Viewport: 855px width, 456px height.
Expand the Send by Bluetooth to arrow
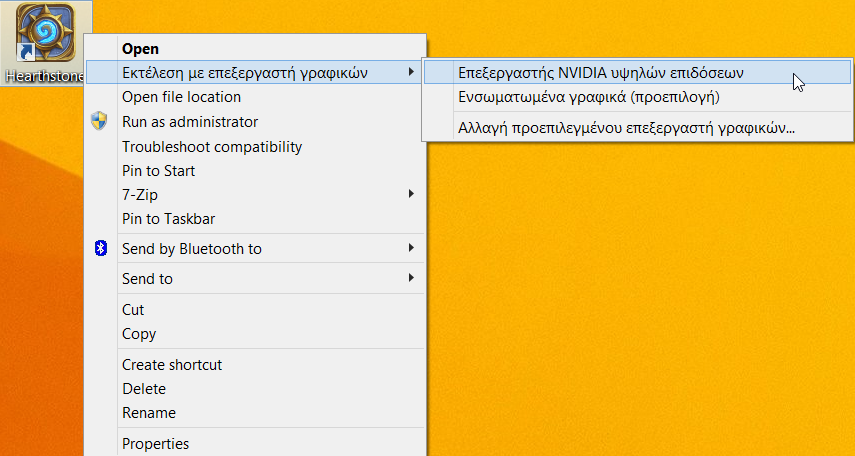tap(411, 248)
